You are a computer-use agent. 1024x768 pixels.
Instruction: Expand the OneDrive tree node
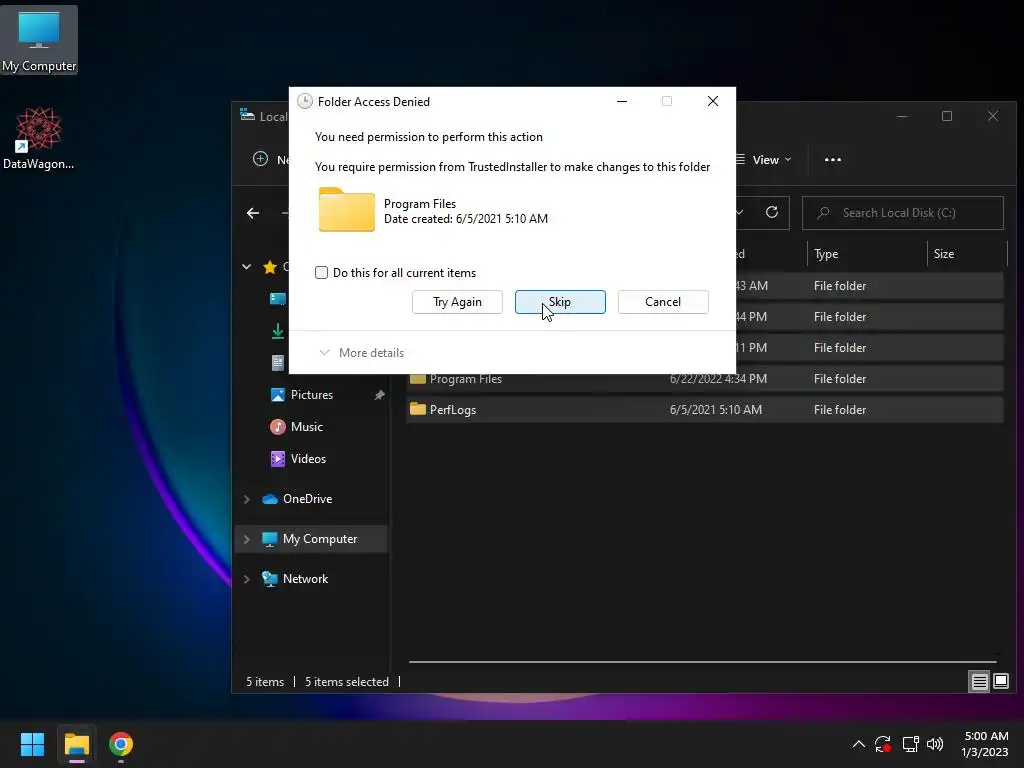(x=247, y=499)
